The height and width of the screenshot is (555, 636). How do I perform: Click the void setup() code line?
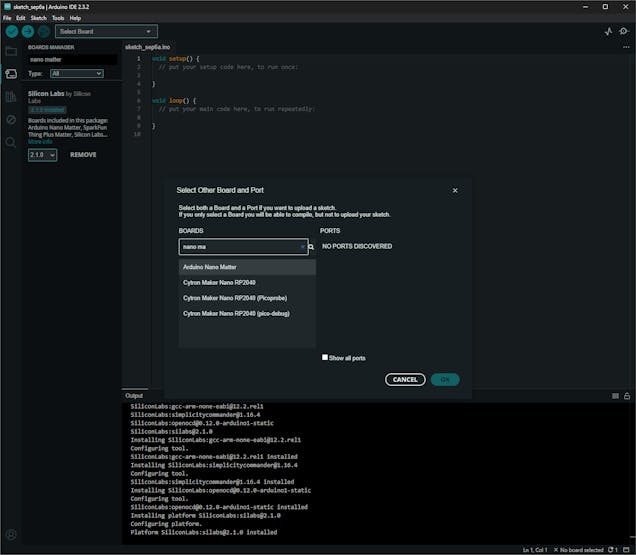pos(176,59)
